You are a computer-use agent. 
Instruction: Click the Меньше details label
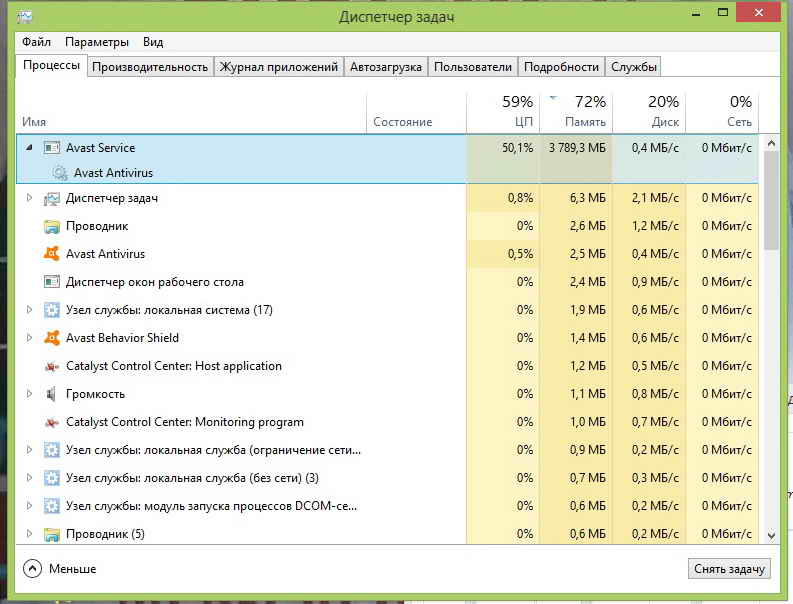coord(72,569)
